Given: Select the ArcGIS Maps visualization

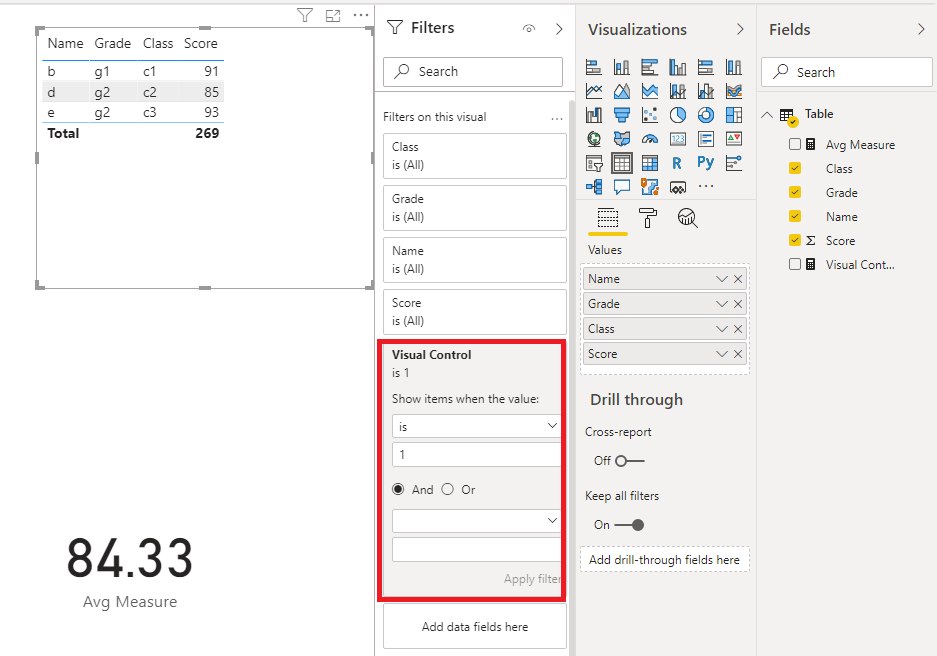Looking at the screenshot, I should click(650, 186).
